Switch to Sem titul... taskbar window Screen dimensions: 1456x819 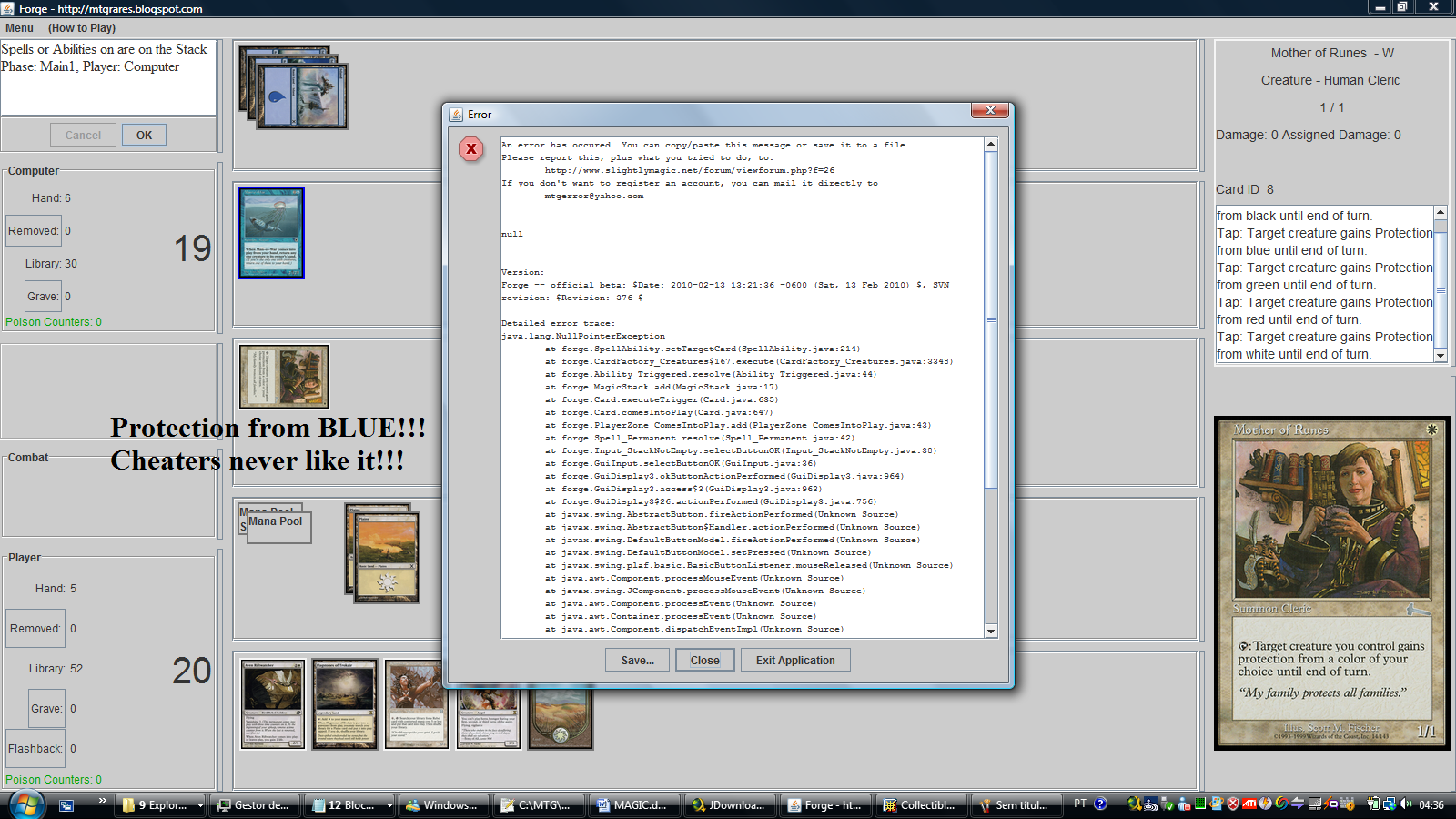(x=1015, y=805)
